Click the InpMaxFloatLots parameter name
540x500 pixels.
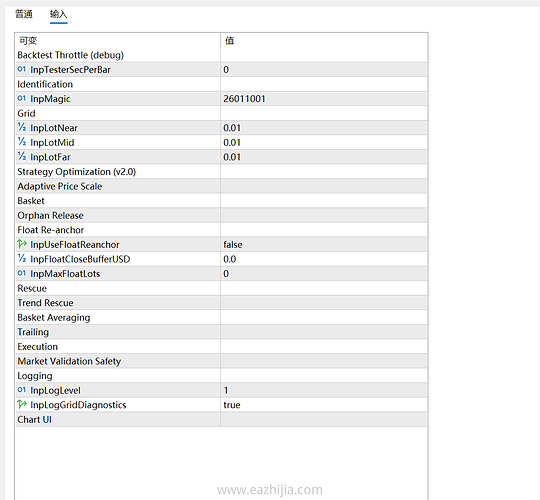click(x=65, y=274)
